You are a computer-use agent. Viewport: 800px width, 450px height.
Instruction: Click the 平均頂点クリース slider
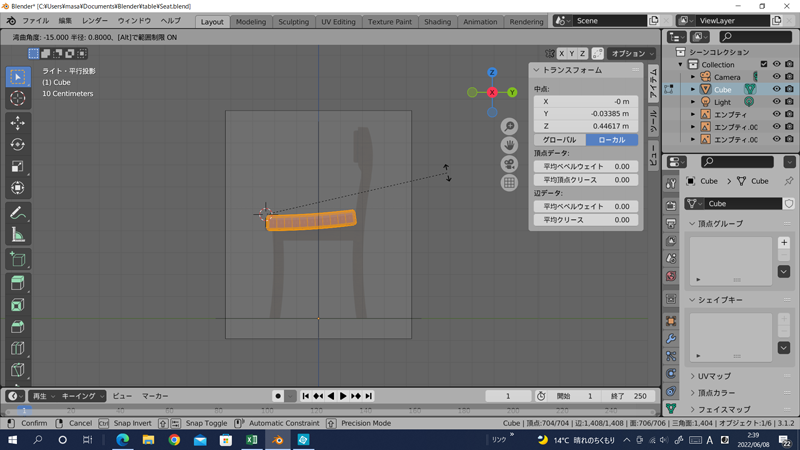click(586, 180)
